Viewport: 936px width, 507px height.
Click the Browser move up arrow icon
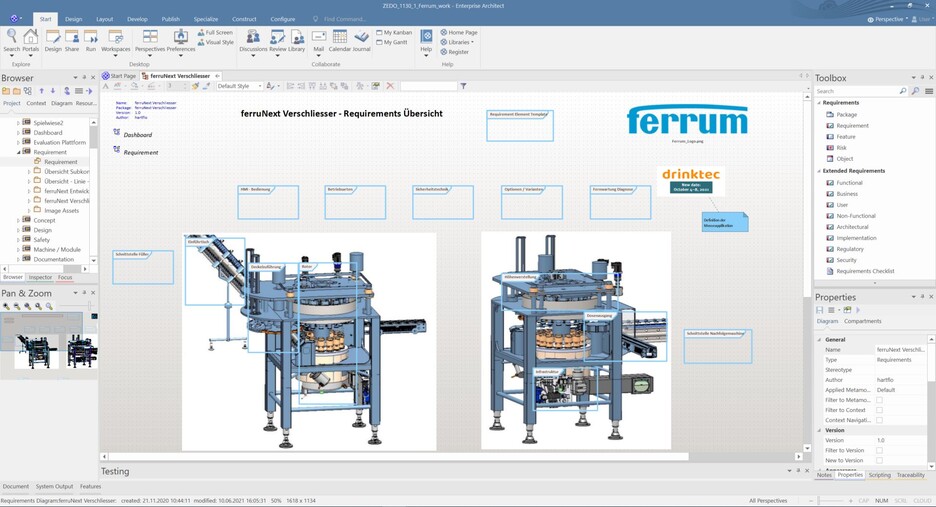tap(41, 91)
